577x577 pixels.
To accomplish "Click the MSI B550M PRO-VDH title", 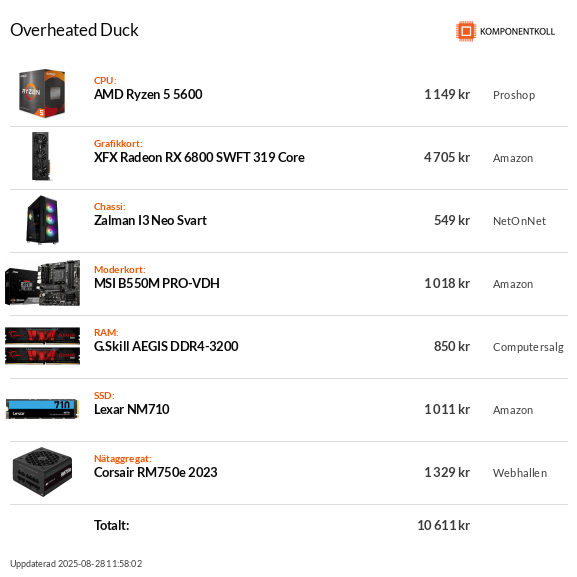I will (x=157, y=283).
